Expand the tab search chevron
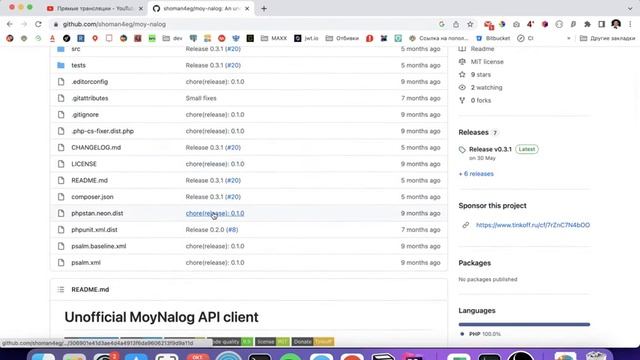 click(x=630, y=8)
